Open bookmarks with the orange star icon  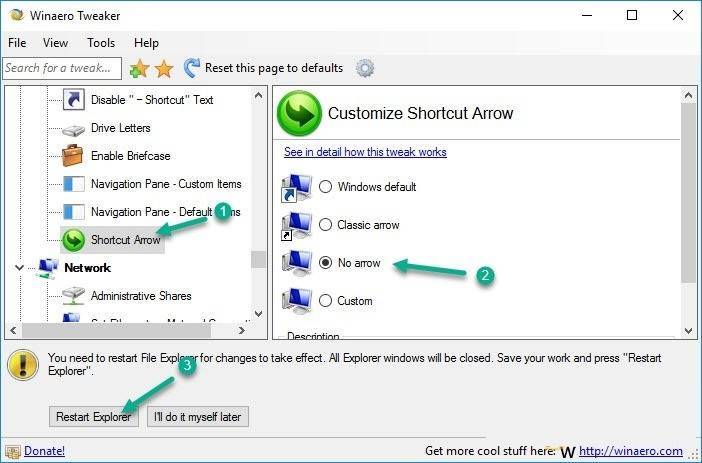[164, 69]
